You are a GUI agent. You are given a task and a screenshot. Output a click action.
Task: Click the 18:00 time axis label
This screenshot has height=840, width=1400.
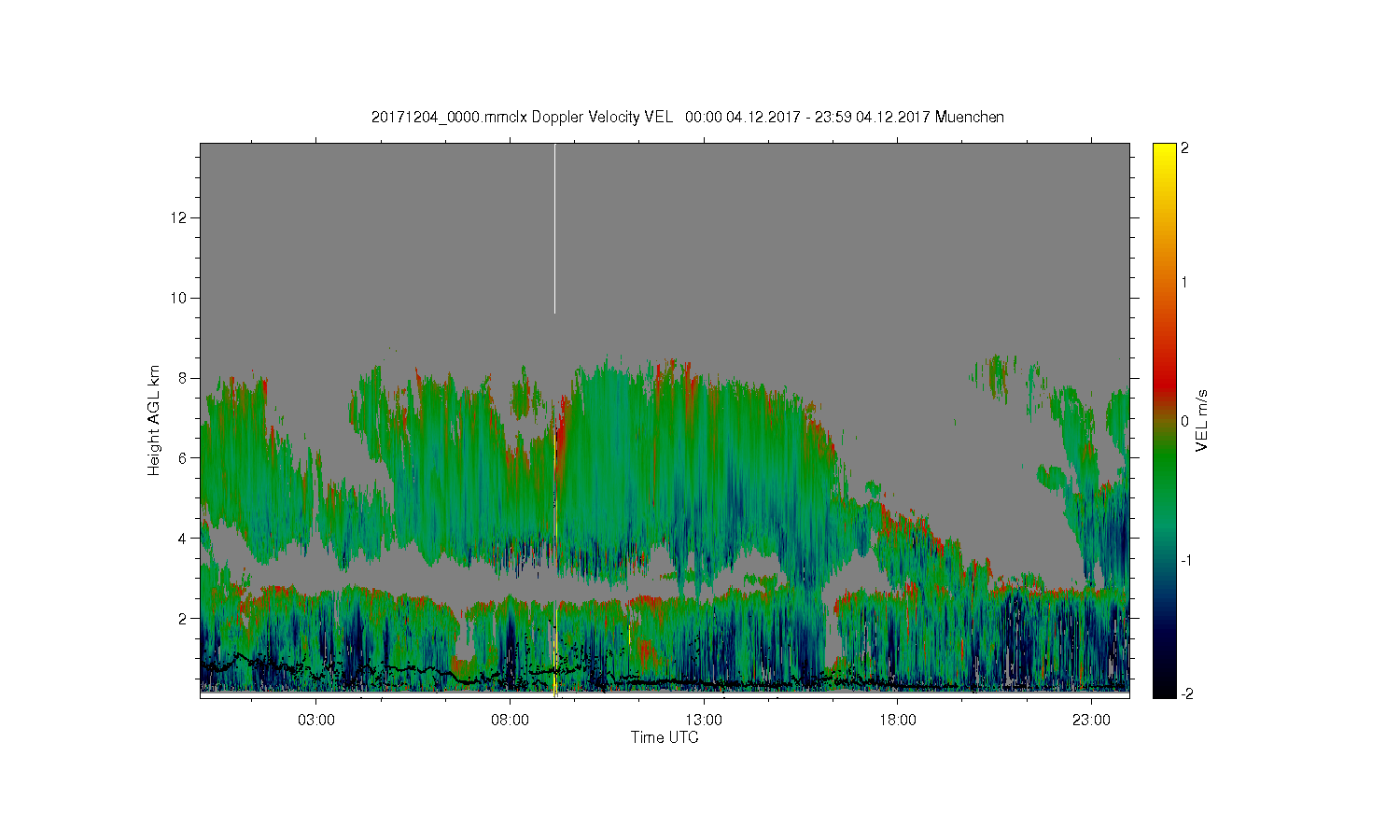click(x=898, y=721)
